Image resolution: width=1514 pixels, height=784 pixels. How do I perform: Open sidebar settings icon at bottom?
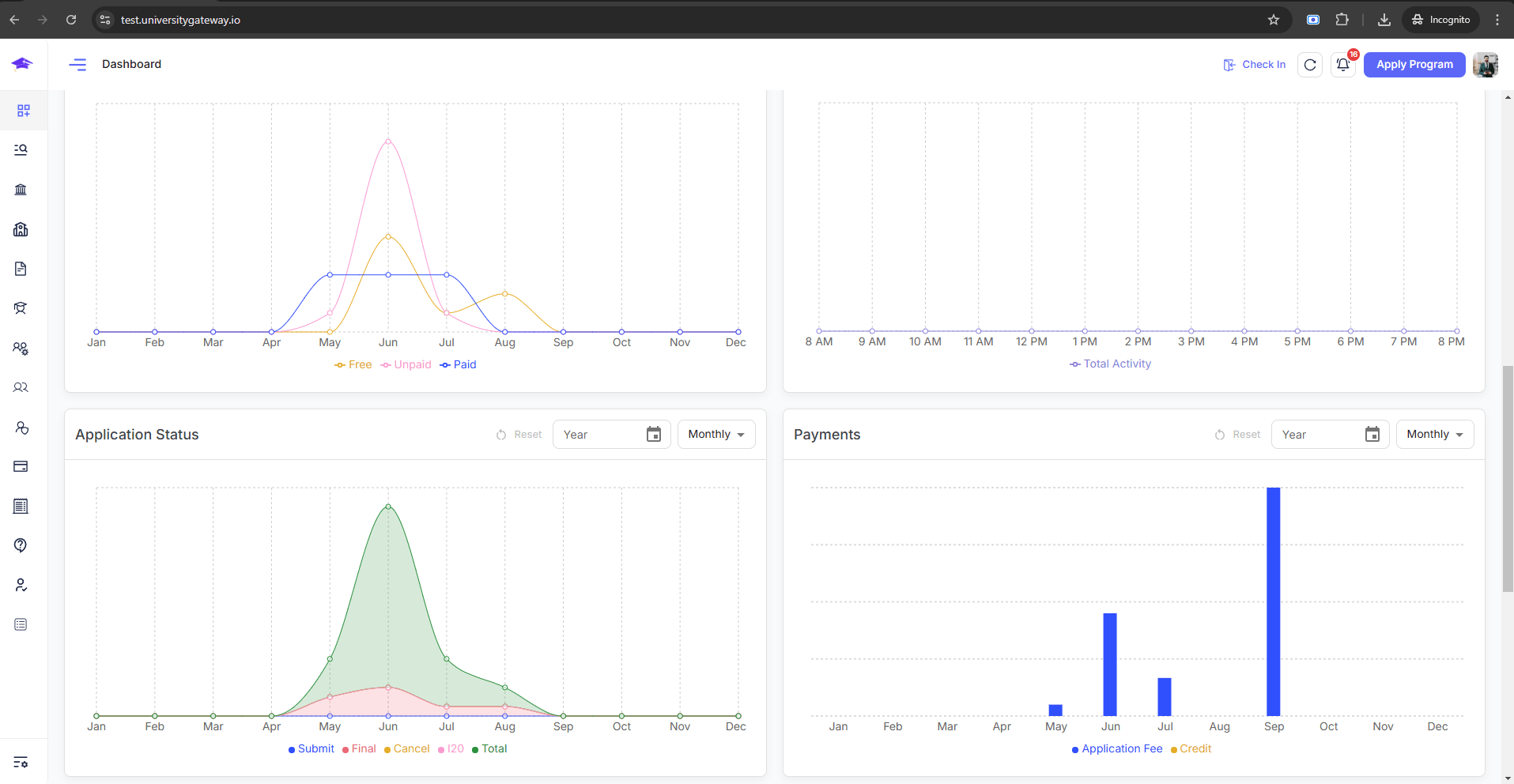point(21,763)
